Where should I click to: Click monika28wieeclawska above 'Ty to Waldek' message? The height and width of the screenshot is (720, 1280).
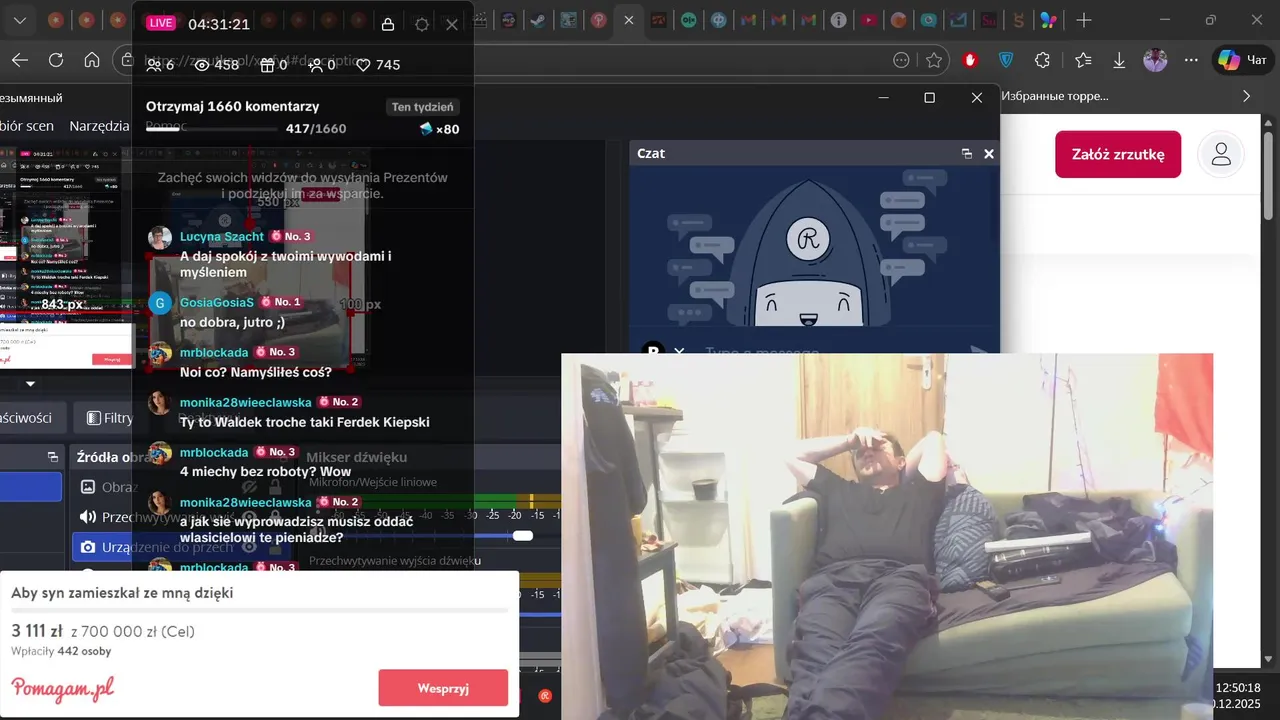(246, 402)
